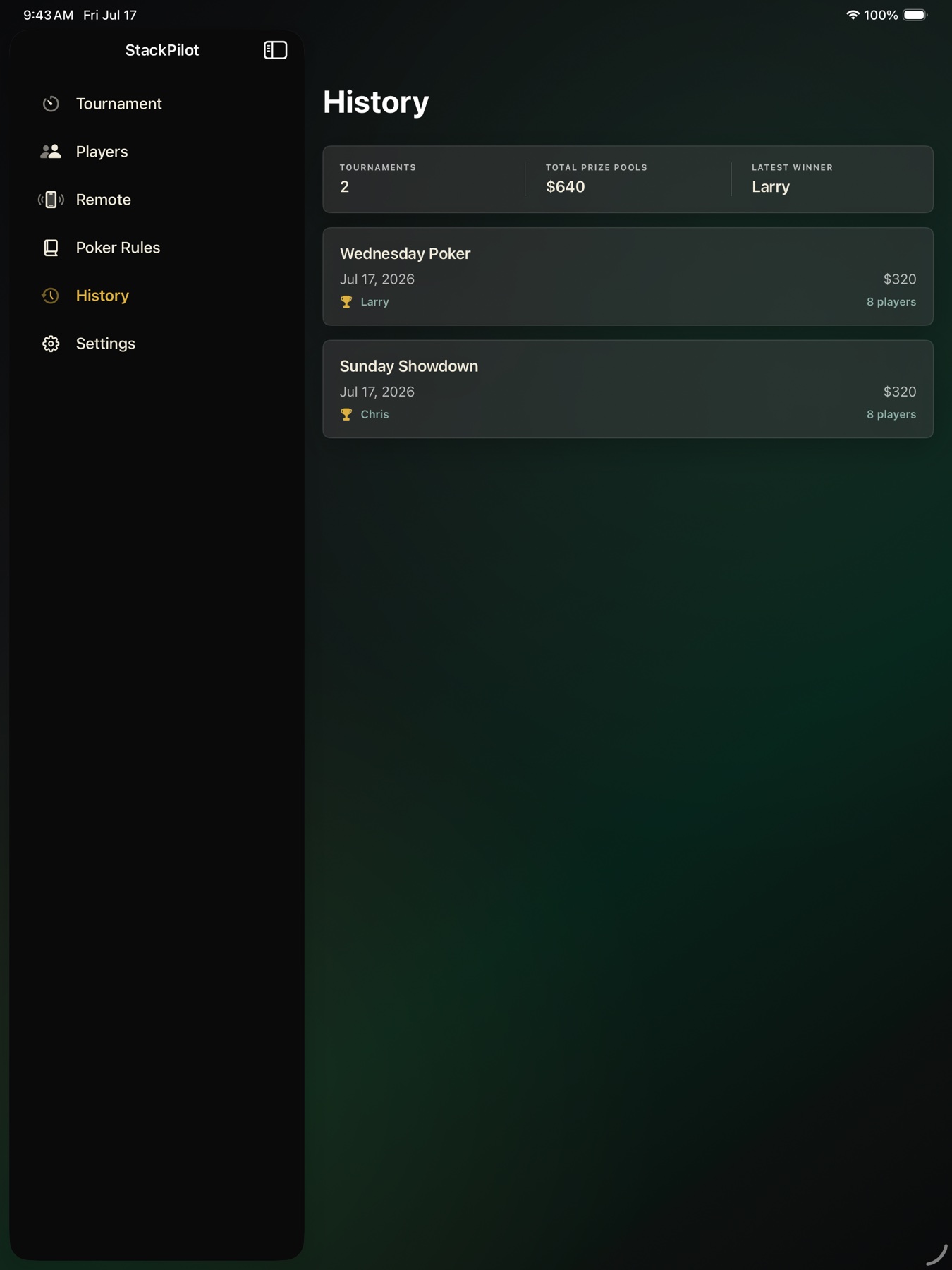Go to the Players section
Viewport: 952px width, 1270px height.
point(157,152)
